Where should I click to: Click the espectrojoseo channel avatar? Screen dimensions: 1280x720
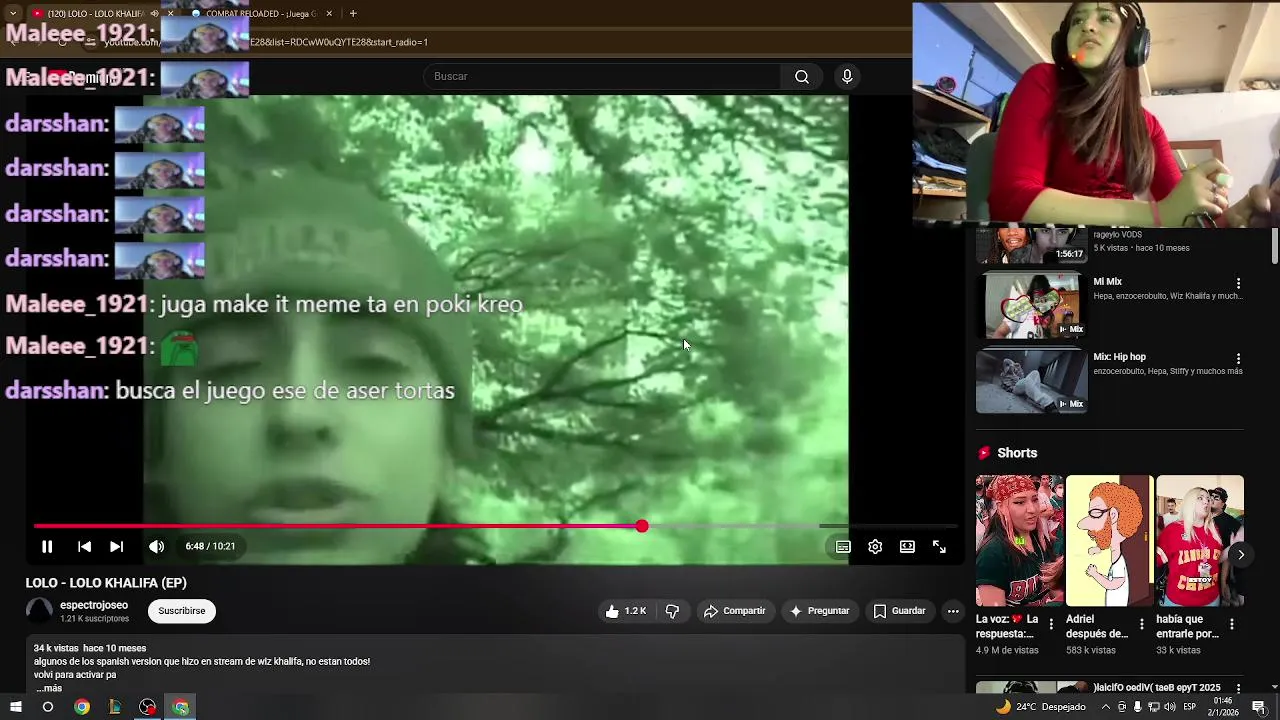coord(39,611)
